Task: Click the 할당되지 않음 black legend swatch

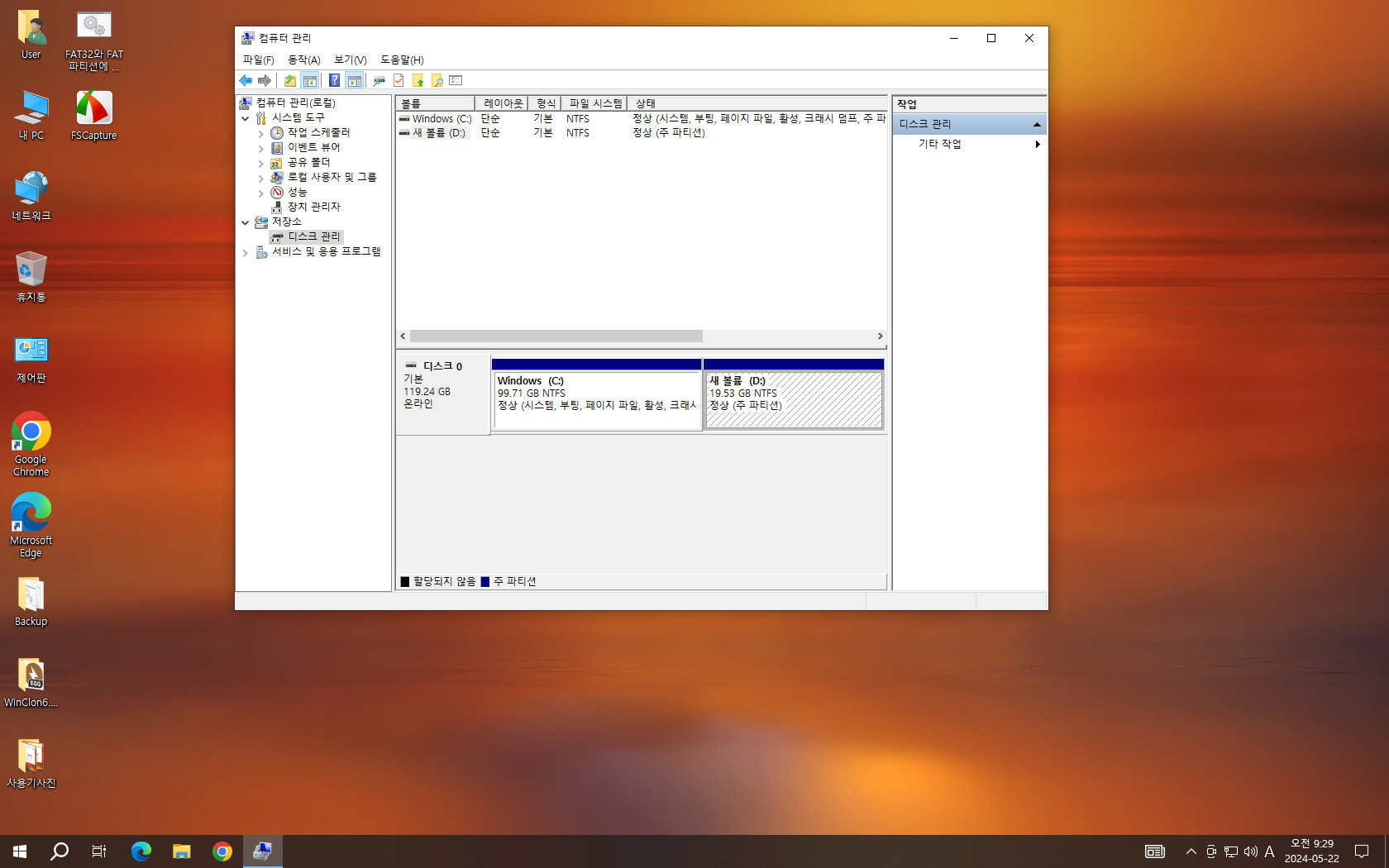Action: 405,582
